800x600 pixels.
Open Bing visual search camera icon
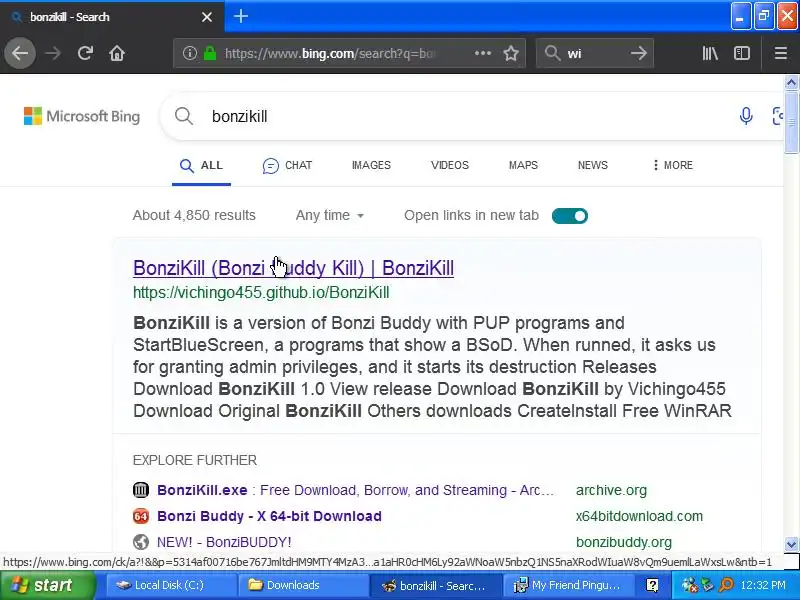778,116
